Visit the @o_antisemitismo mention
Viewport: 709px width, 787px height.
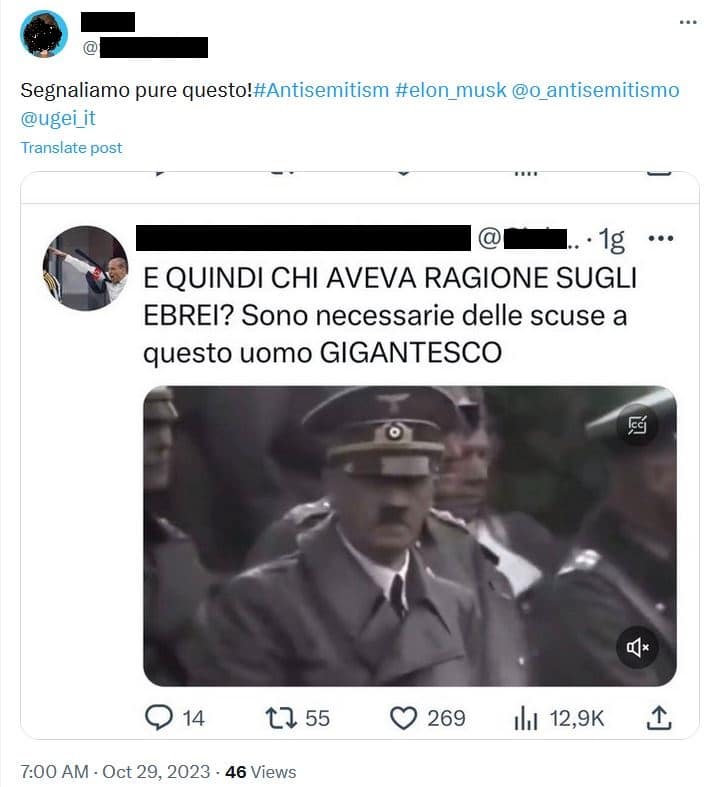tap(595, 90)
